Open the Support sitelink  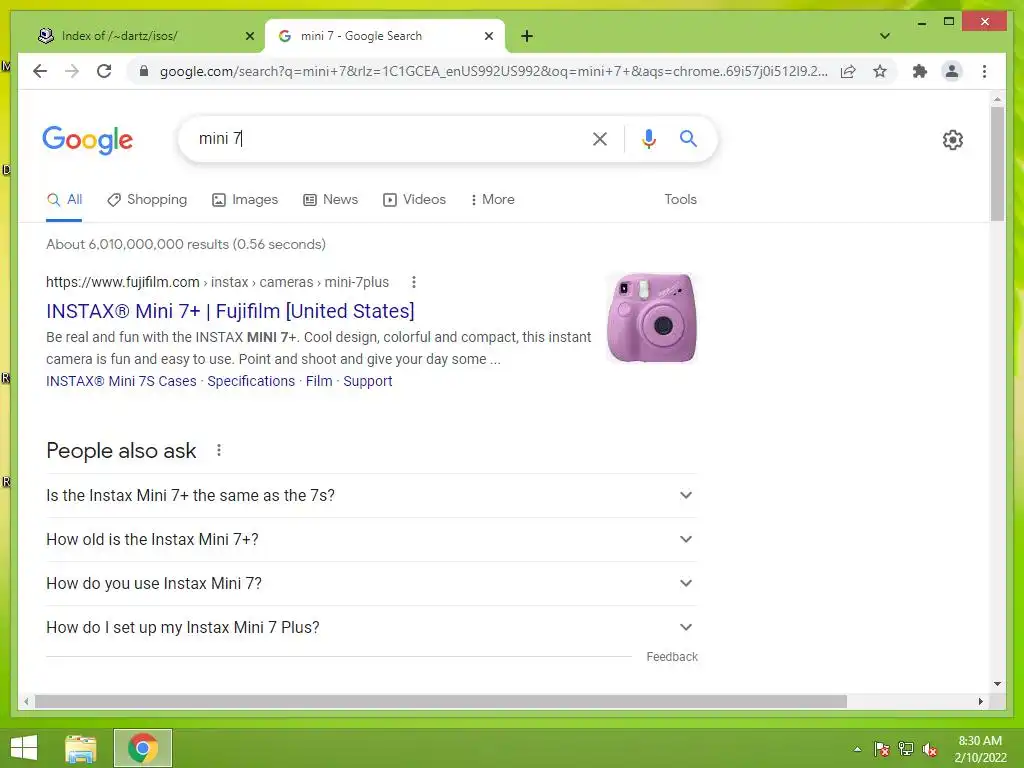pos(368,381)
